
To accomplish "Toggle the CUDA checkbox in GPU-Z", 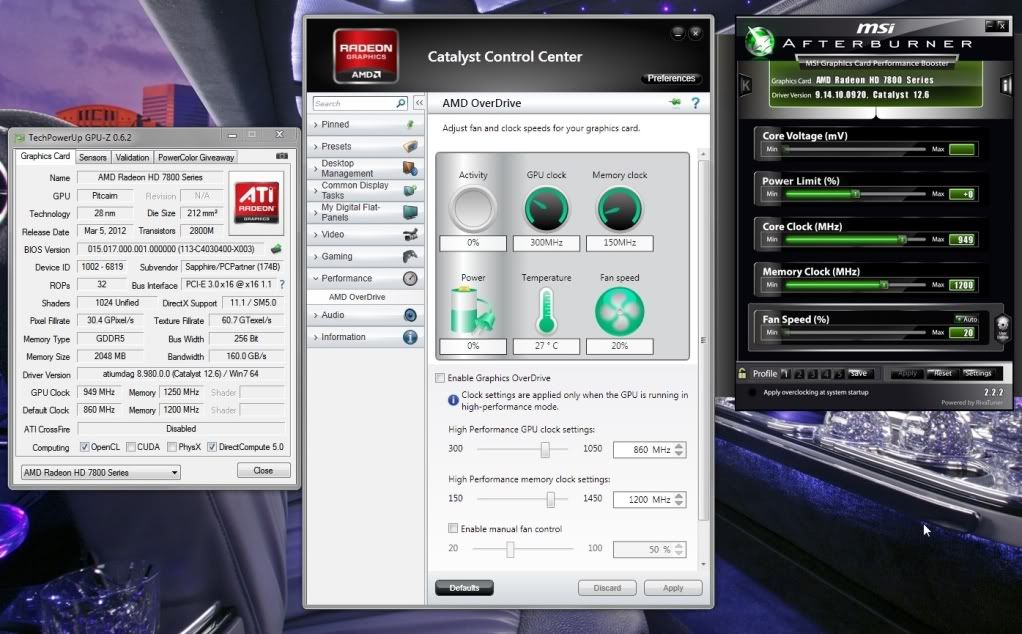I will coord(130,447).
